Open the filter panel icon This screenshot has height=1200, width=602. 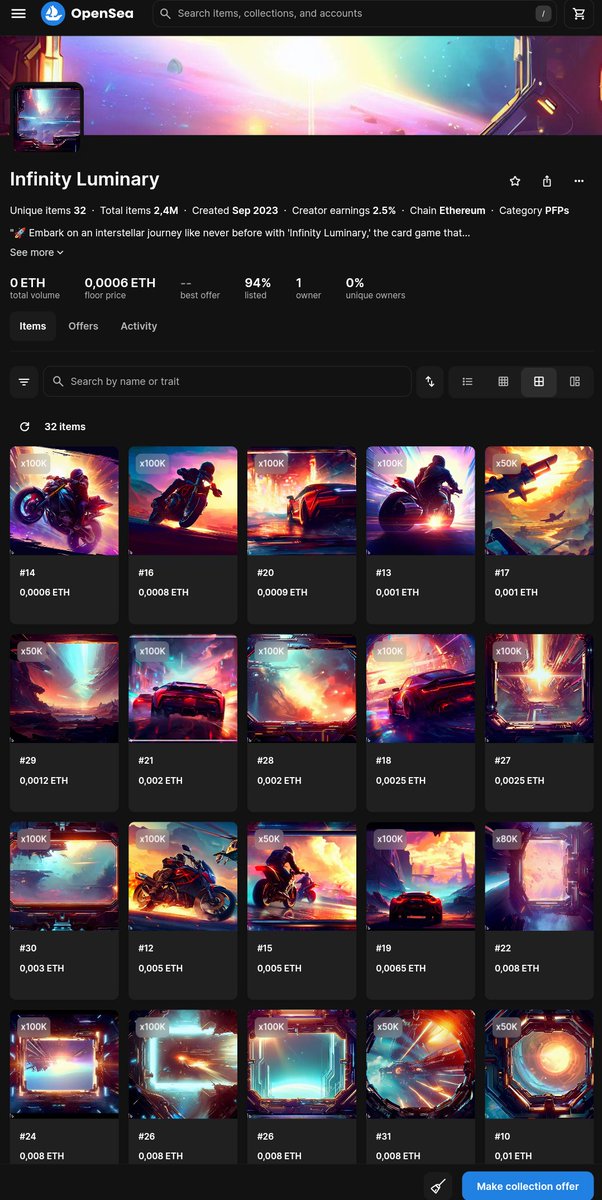click(x=24, y=381)
